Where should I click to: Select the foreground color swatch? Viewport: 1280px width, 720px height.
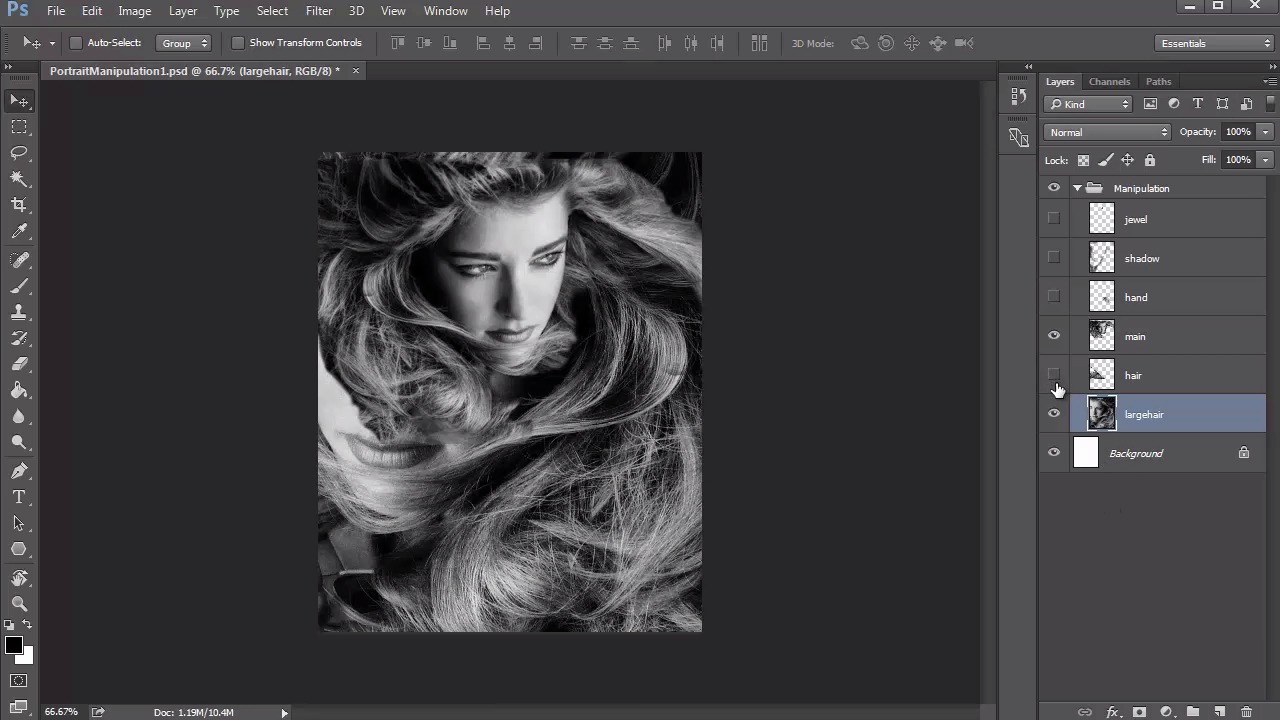[13, 646]
